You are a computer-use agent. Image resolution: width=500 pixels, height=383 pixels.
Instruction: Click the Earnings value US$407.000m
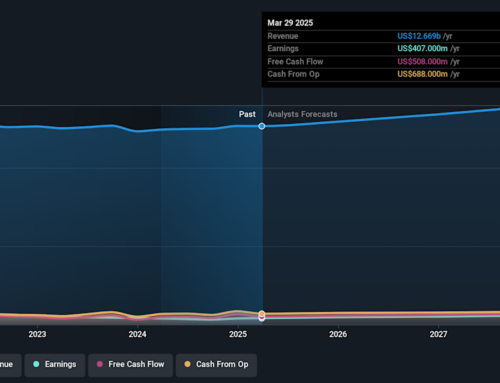(x=422, y=49)
